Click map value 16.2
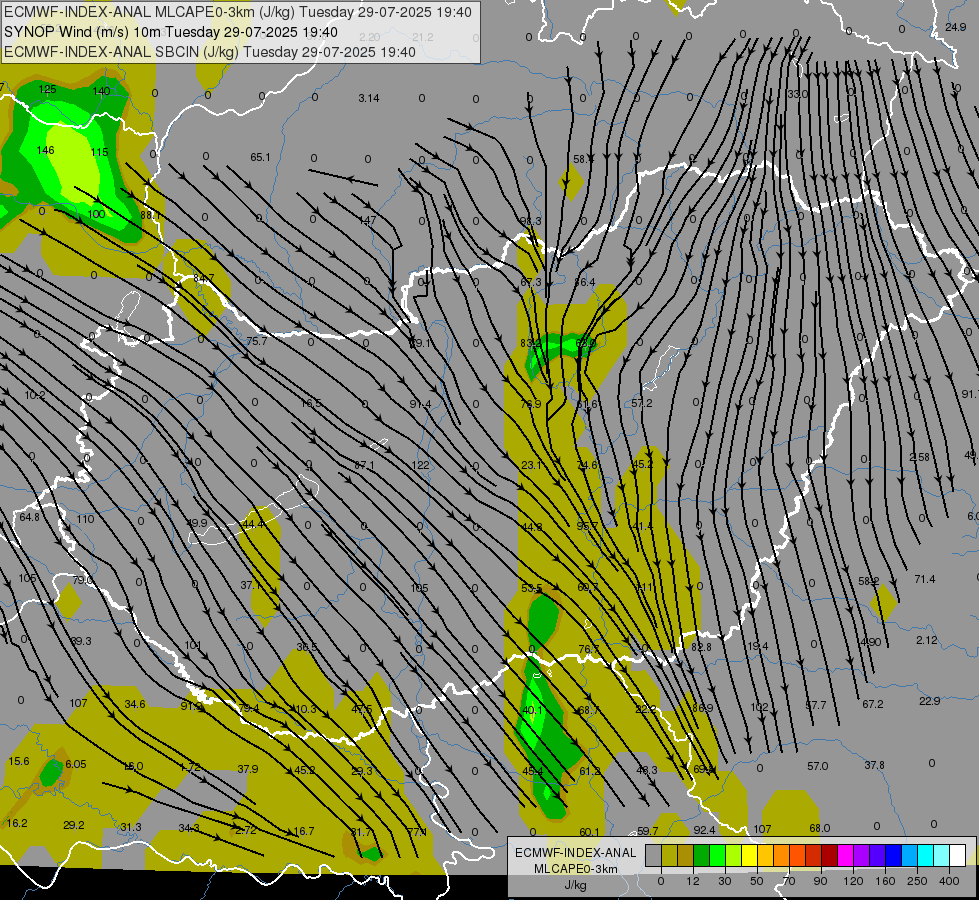979x900 pixels. (x=17, y=823)
